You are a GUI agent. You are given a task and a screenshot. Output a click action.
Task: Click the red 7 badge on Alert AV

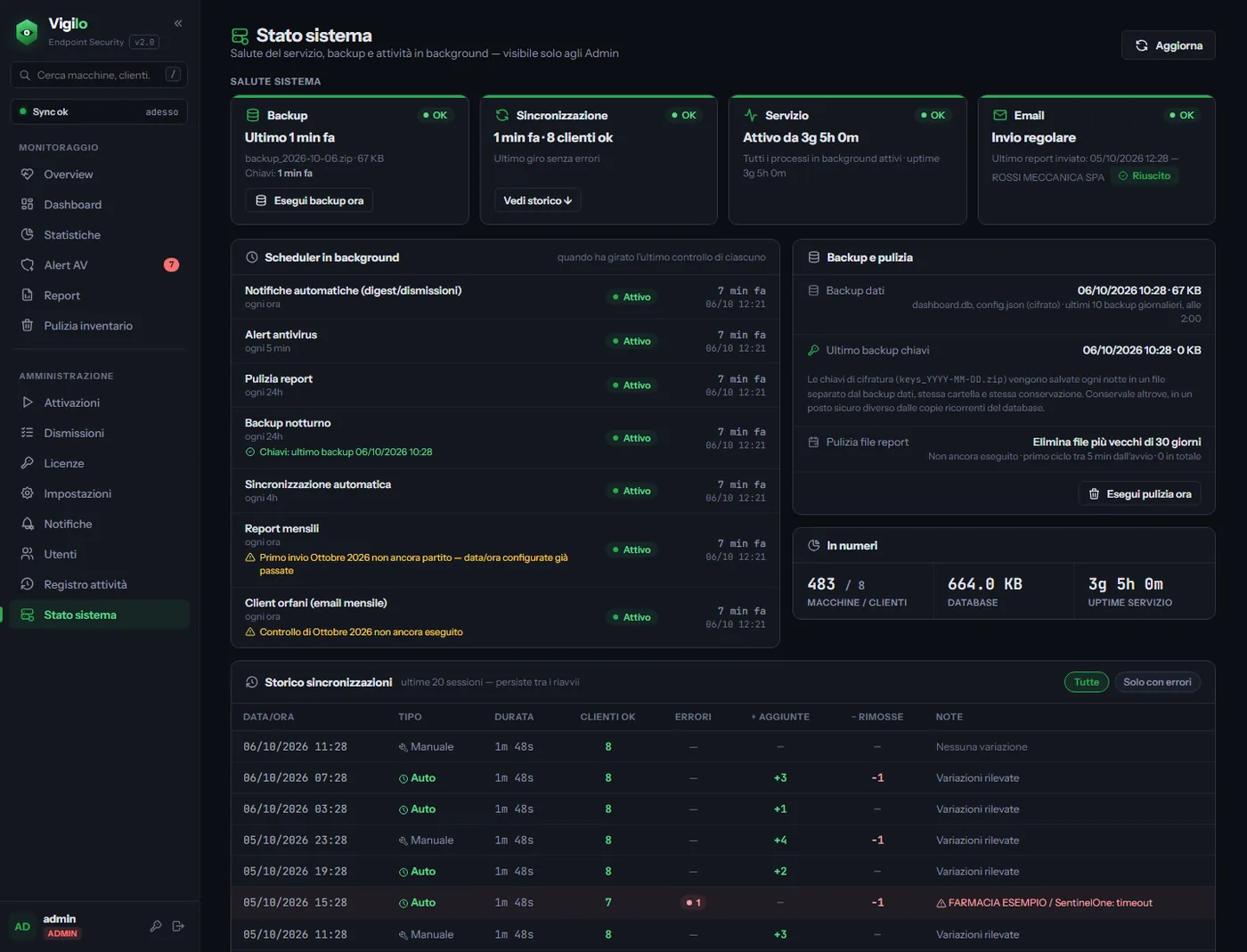pos(171,264)
